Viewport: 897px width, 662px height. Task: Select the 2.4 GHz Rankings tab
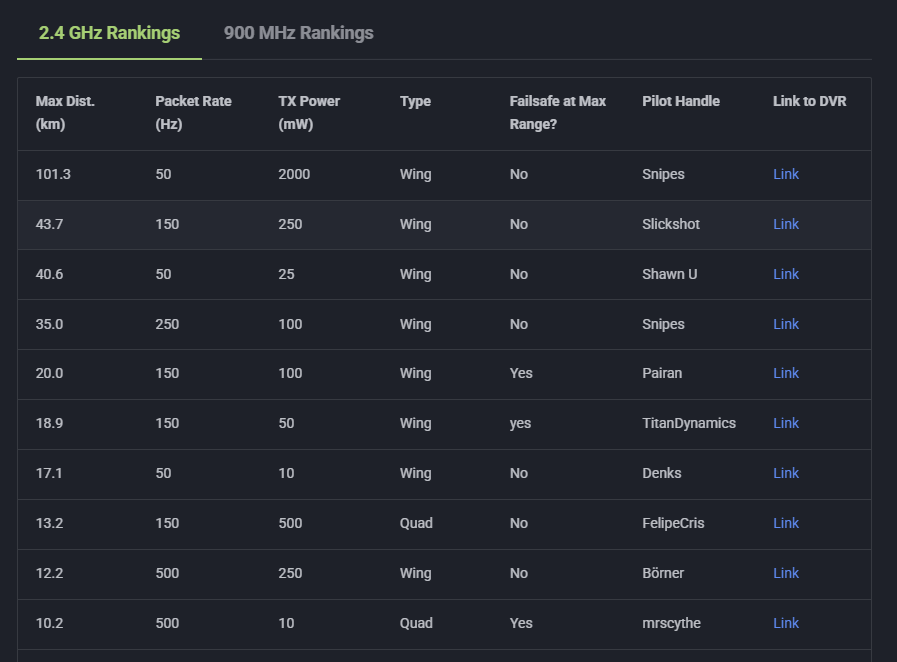pyautogui.click(x=109, y=33)
